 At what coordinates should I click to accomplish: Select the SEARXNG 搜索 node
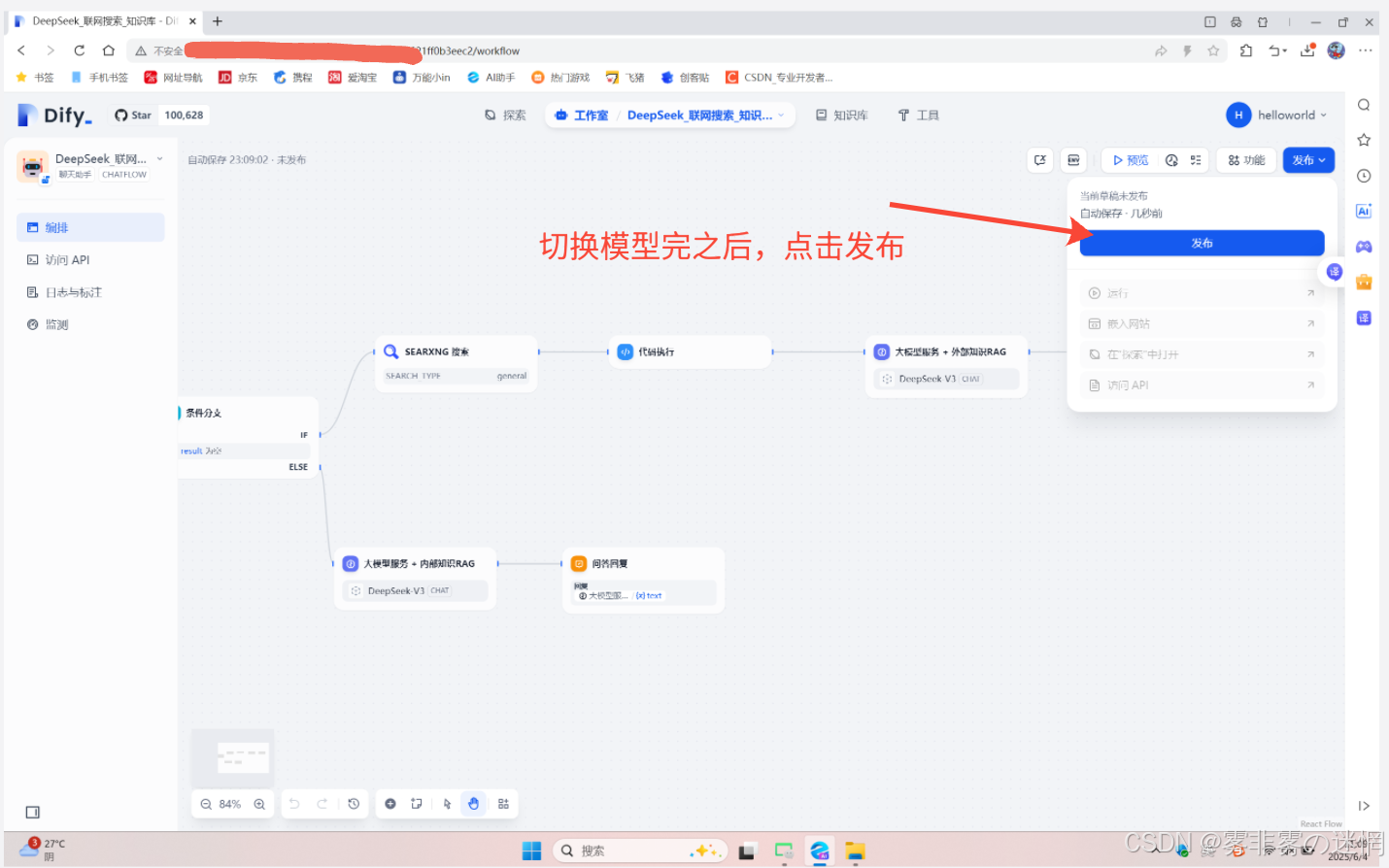click(456, 363)
